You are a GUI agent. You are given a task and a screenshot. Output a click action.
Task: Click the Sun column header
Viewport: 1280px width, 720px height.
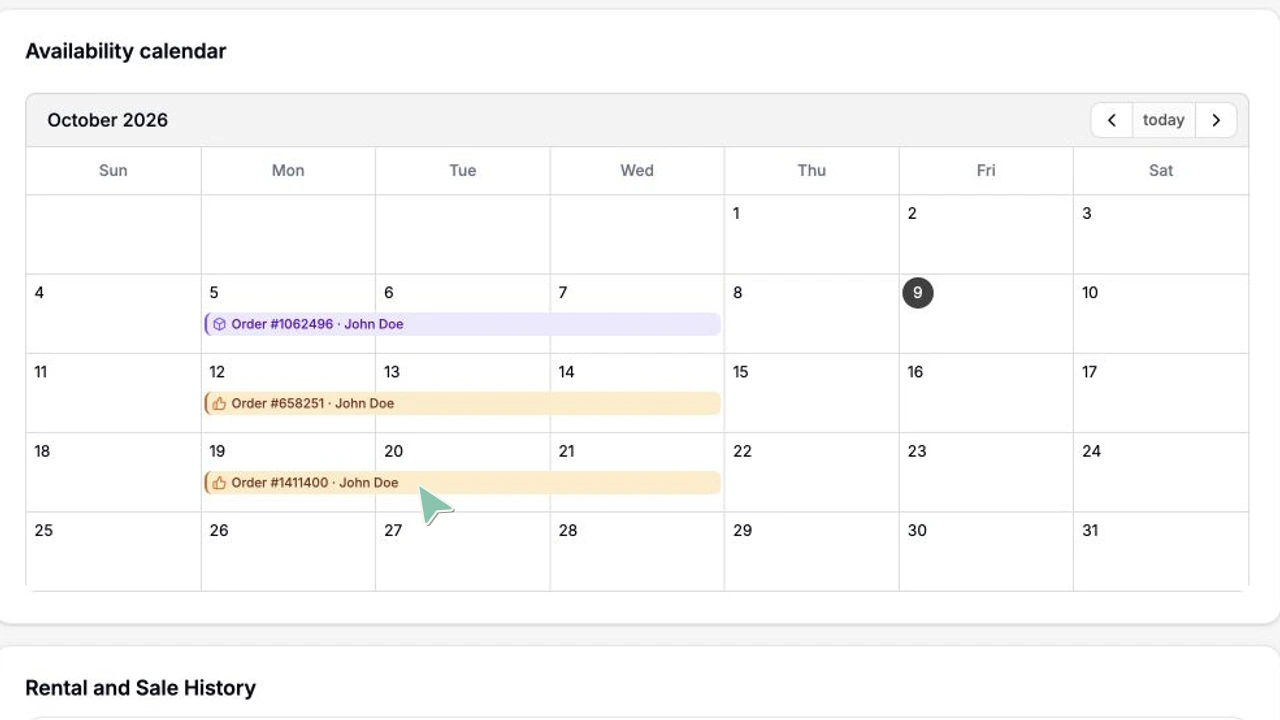tap(113, 170)
